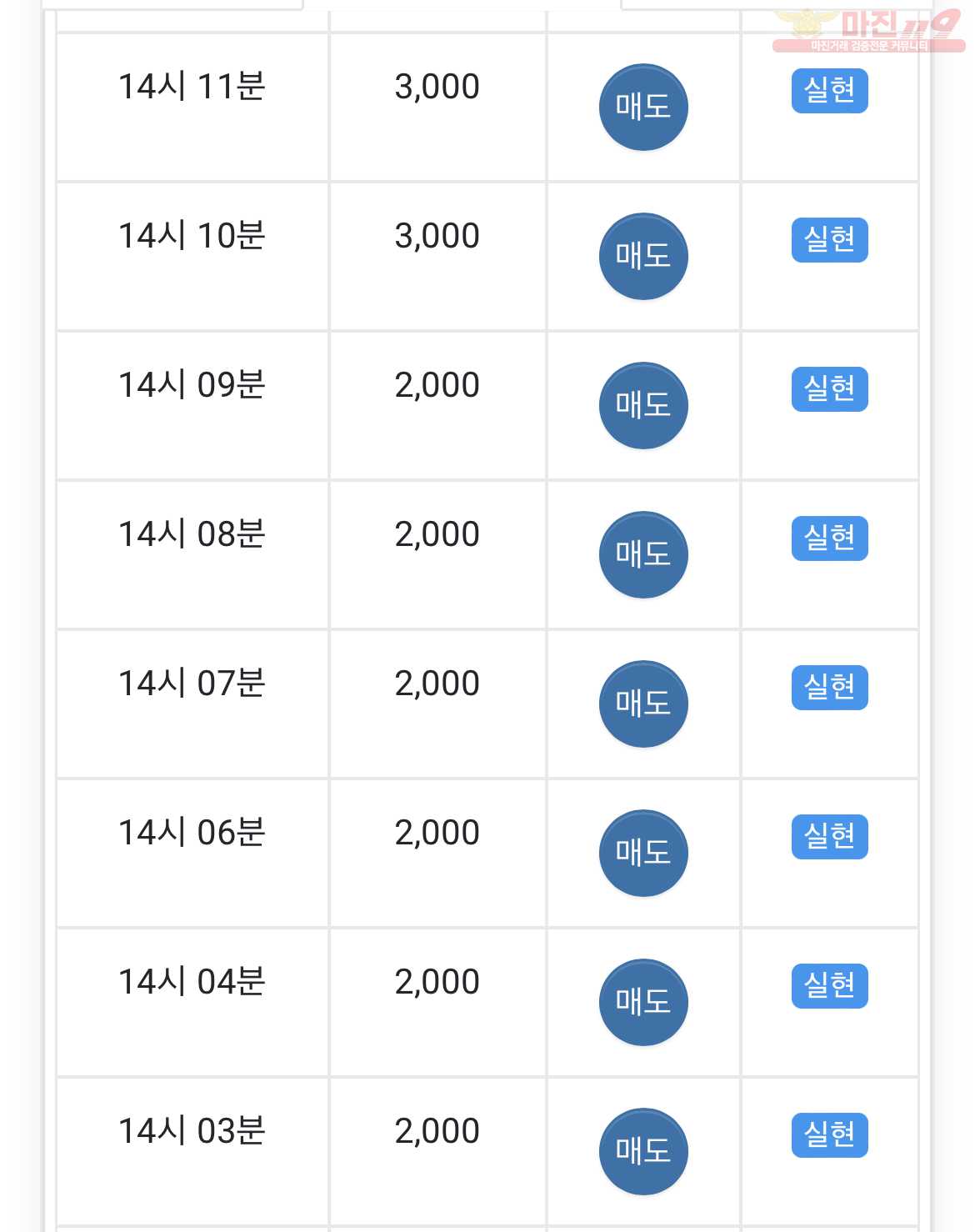Screen dimensions: 975x1232
Task: Select the 실현 button for 14시 04분
Action: click(x=830, y=986)
